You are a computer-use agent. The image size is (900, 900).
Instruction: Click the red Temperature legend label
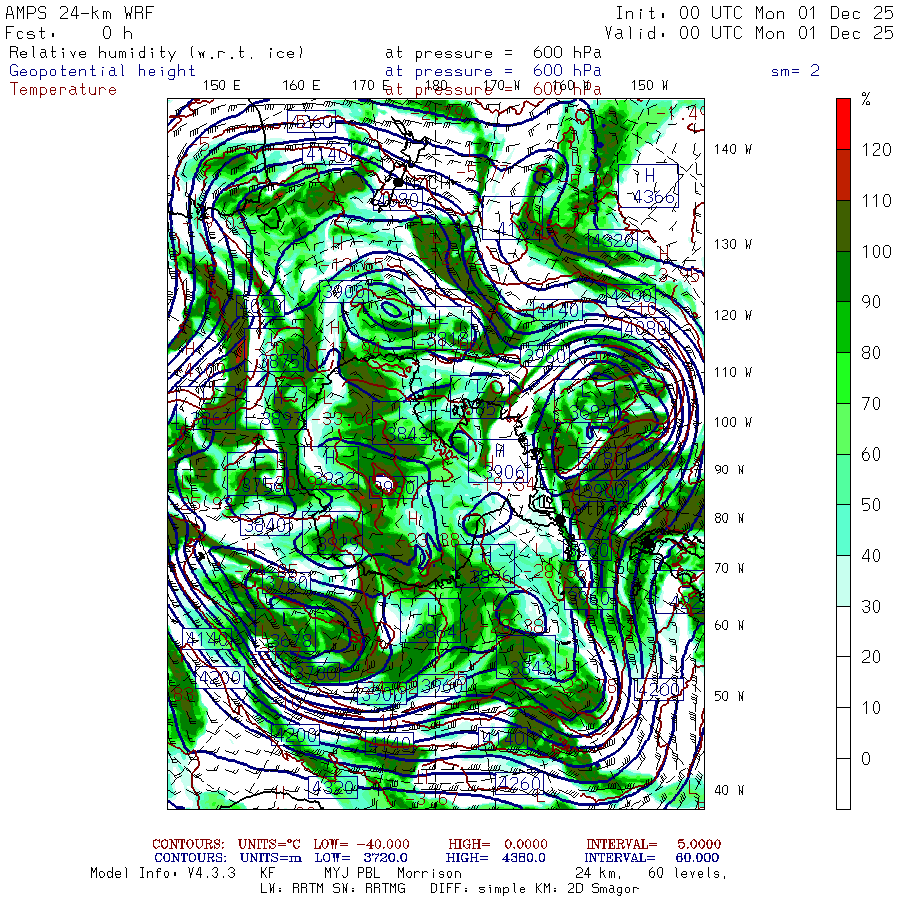pos(63,89)
